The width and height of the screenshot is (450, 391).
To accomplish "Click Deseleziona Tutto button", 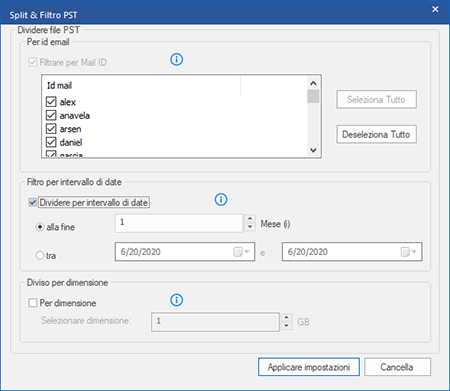I will click(376, 134).
